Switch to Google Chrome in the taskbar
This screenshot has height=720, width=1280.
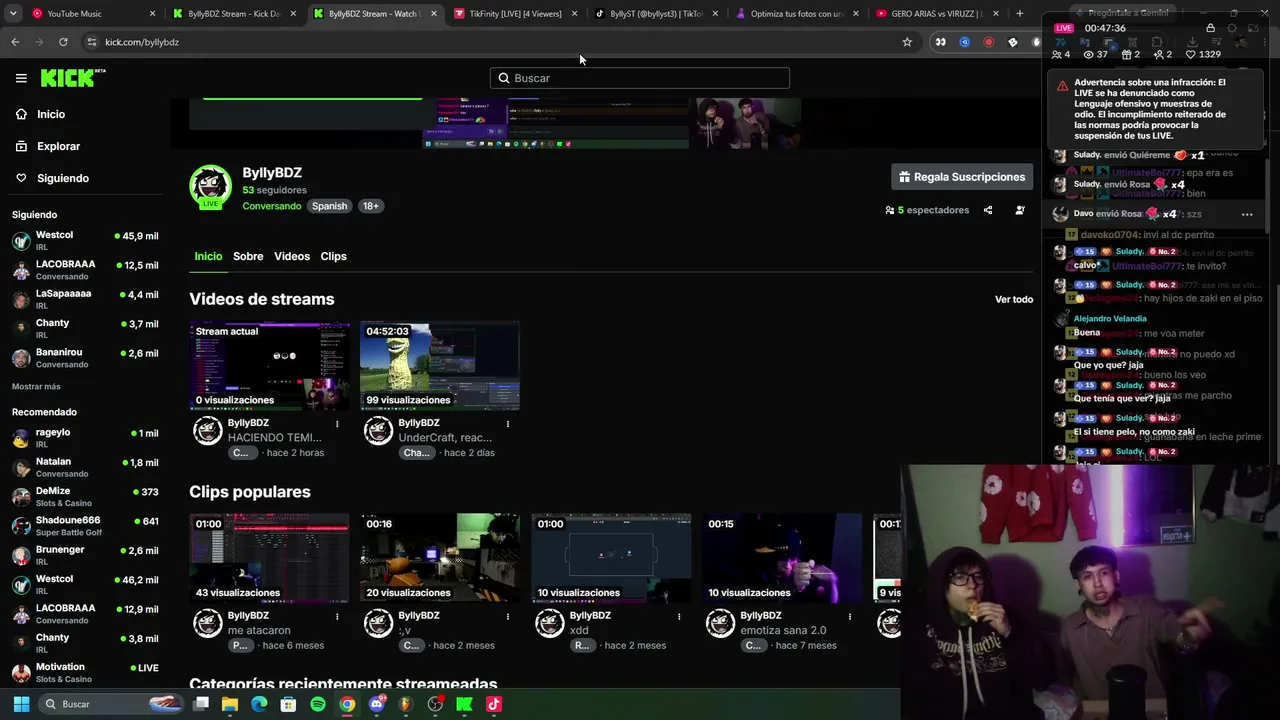point(347,704)
